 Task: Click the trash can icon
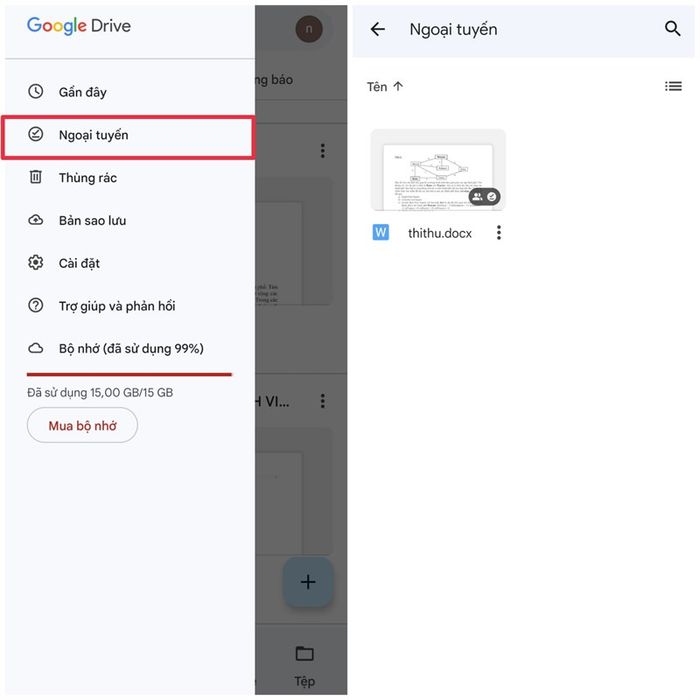tap(36, 177)
